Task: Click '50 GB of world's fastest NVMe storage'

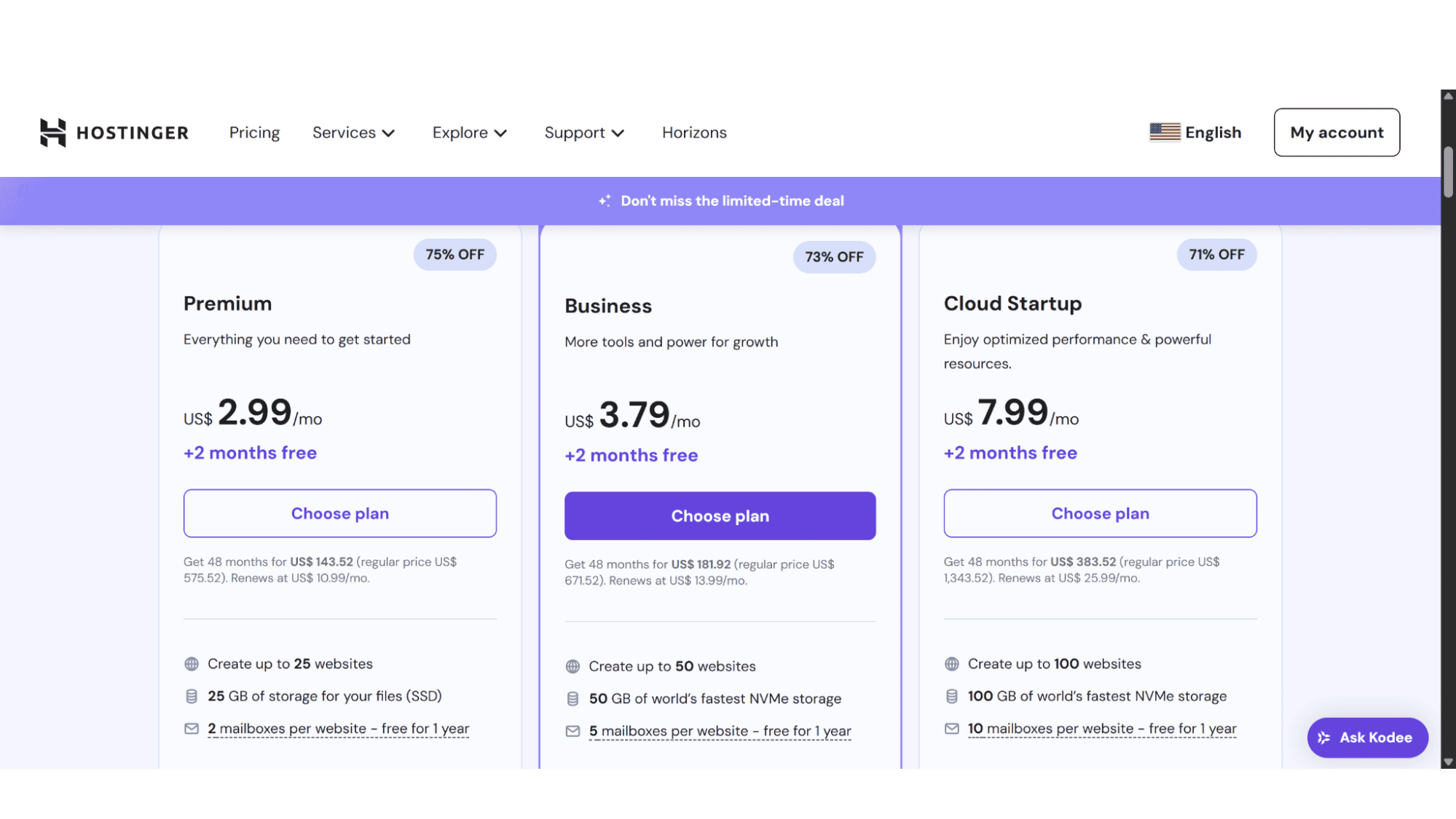Action: pyautogui.click(x=715, y=699)
